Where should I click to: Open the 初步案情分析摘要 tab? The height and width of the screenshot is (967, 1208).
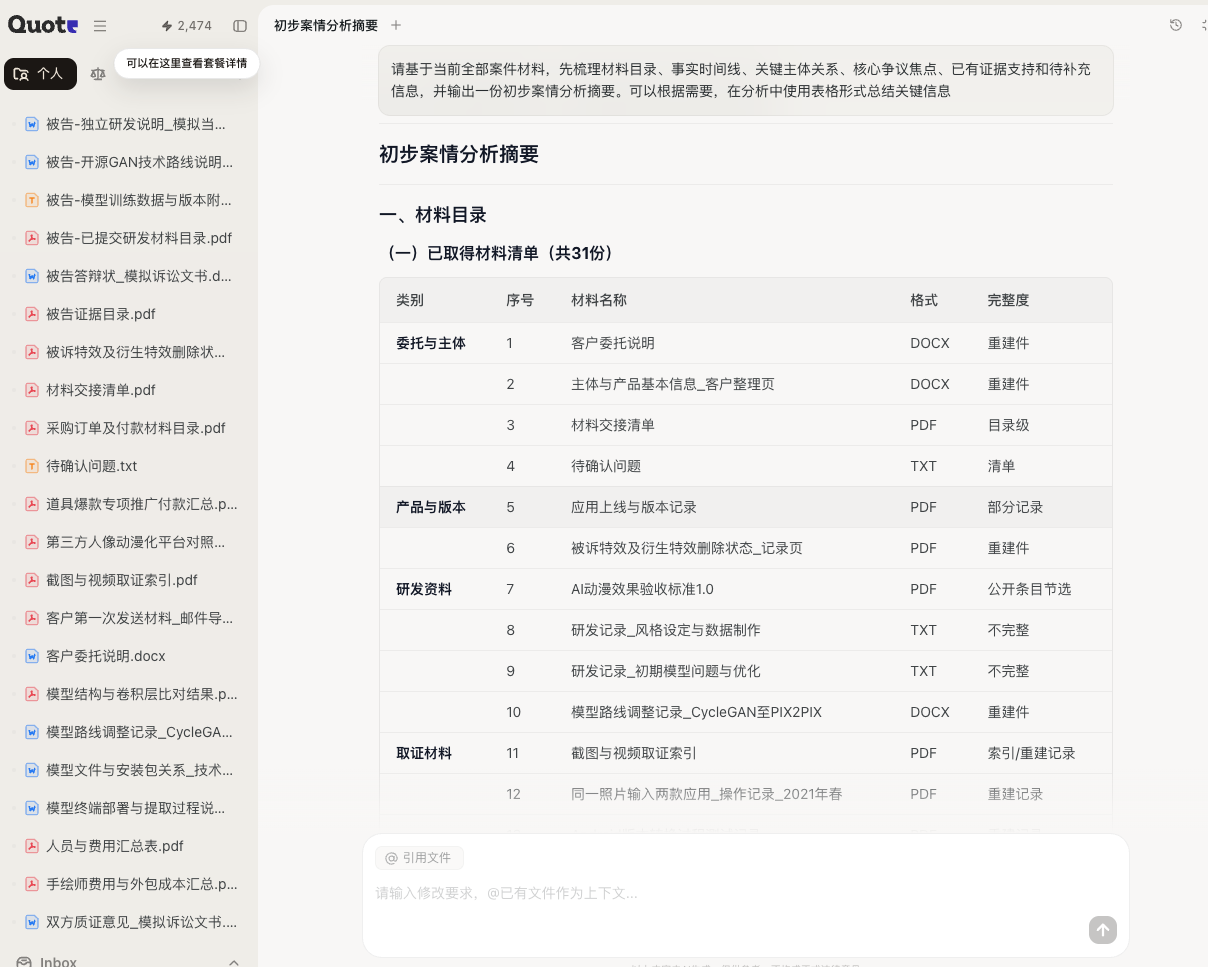click(x=326, y=26)
